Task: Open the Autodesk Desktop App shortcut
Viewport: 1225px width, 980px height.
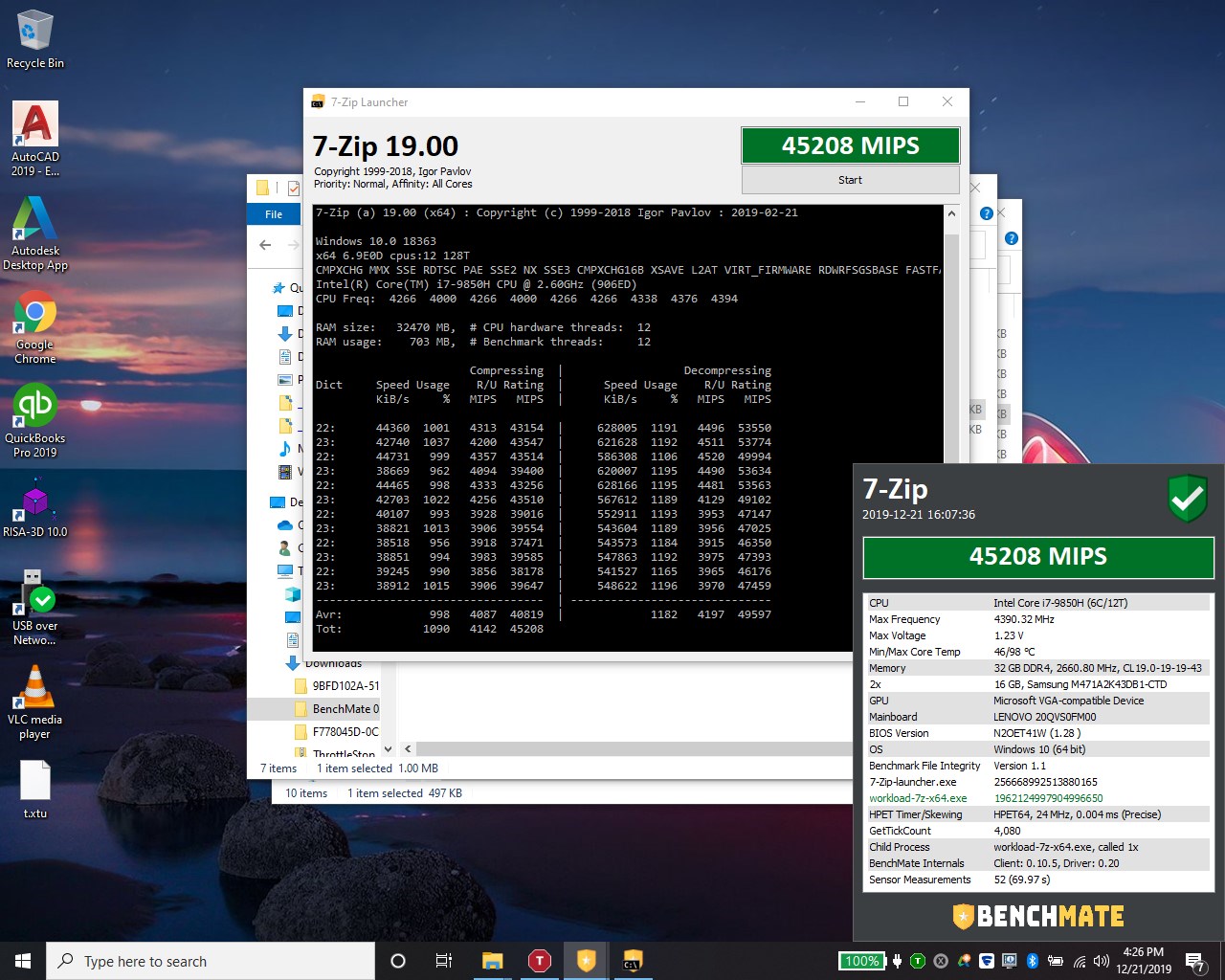Action: pos(34,234)
